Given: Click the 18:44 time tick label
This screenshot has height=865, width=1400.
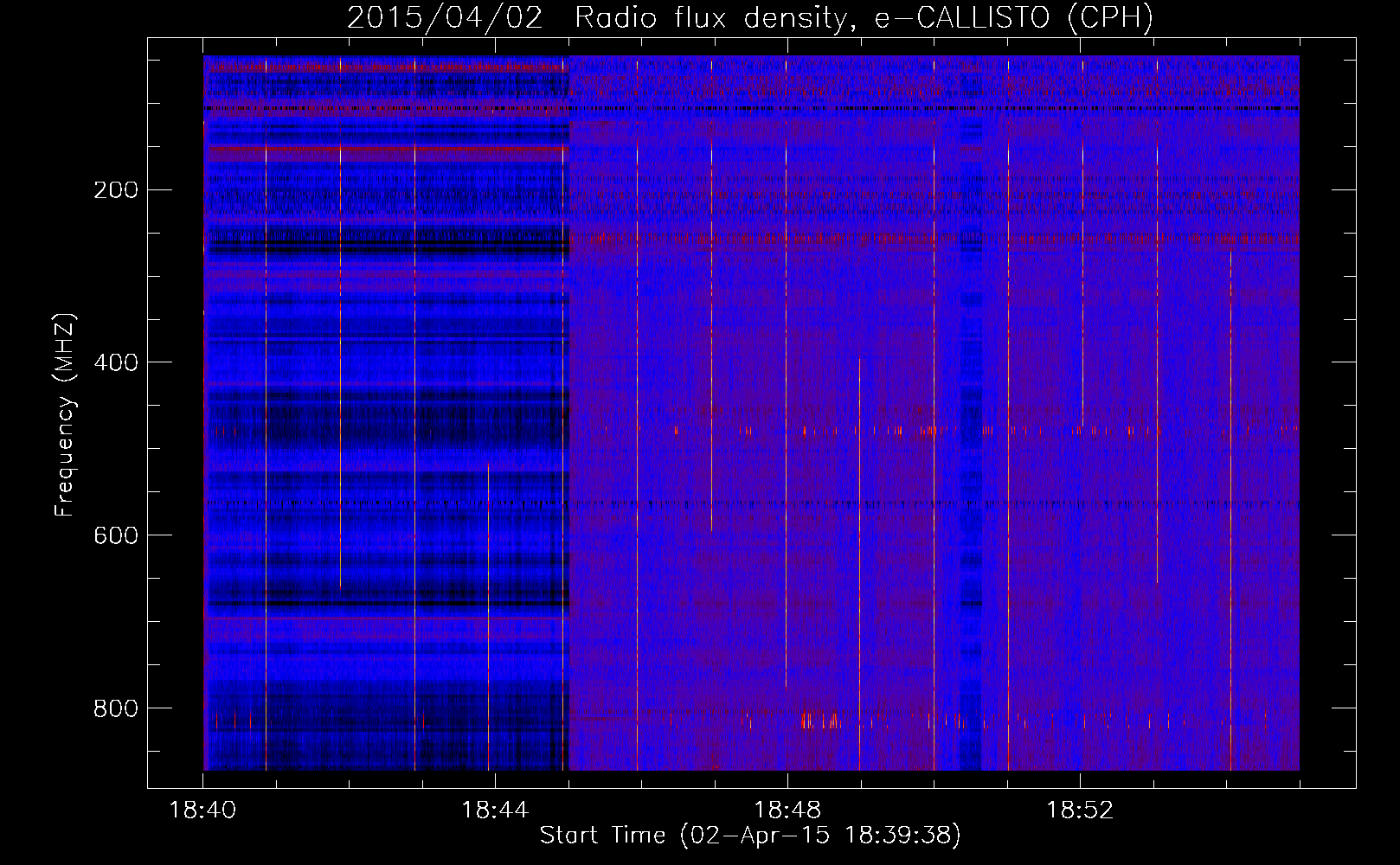Looking at the screenshot, I should (x=495, y=811).
